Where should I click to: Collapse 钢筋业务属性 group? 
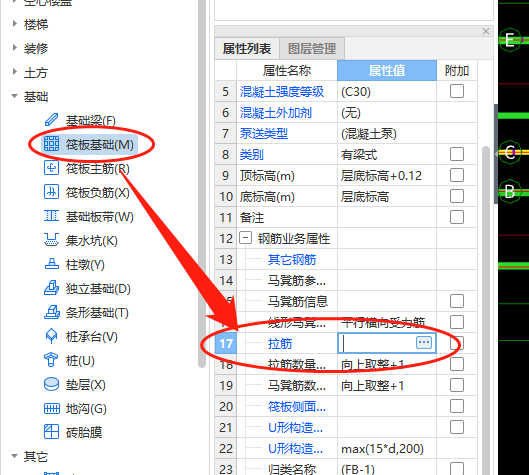[x=245, y=238]
